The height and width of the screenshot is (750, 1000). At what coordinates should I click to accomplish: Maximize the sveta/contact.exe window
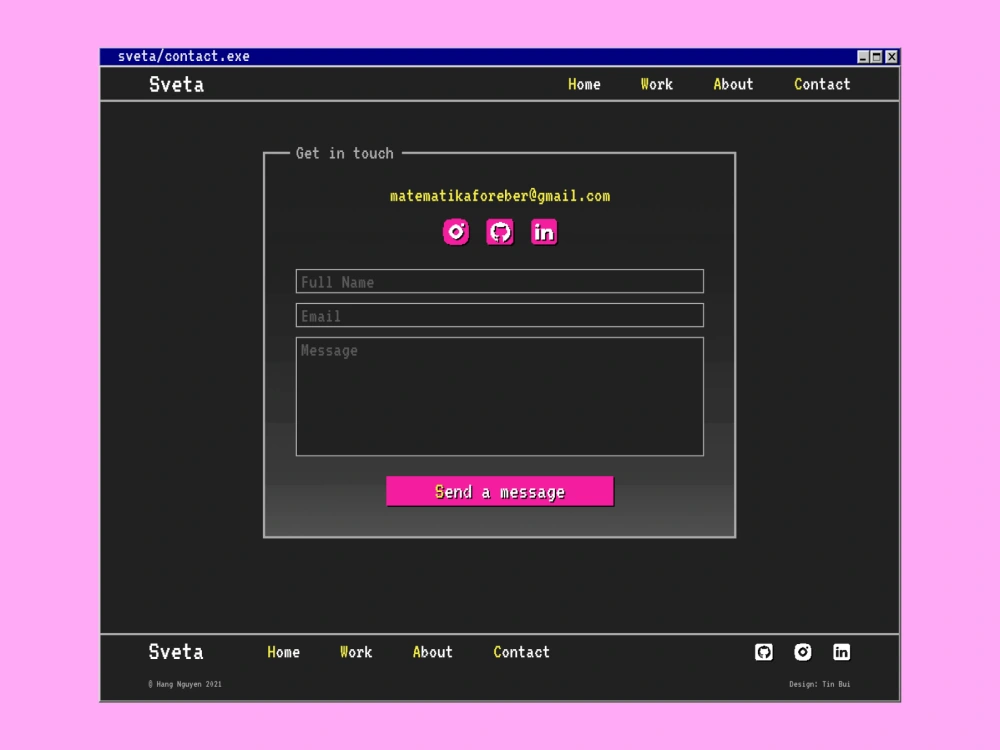(x=877, y=57)
